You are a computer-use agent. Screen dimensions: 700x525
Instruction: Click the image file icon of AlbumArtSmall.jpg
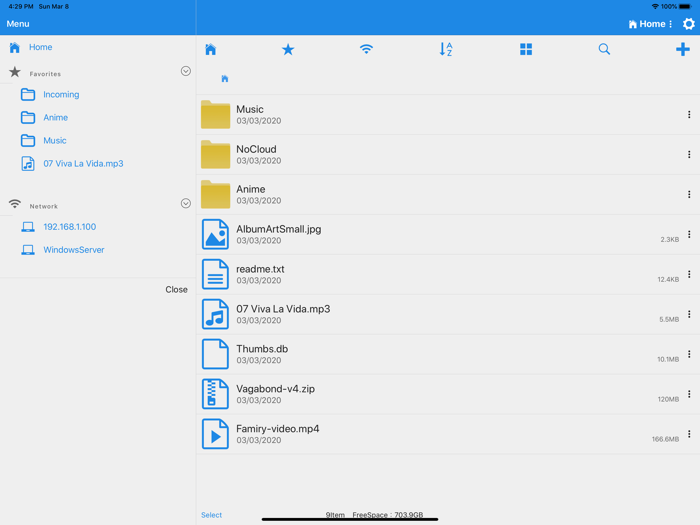pos(215,234)
